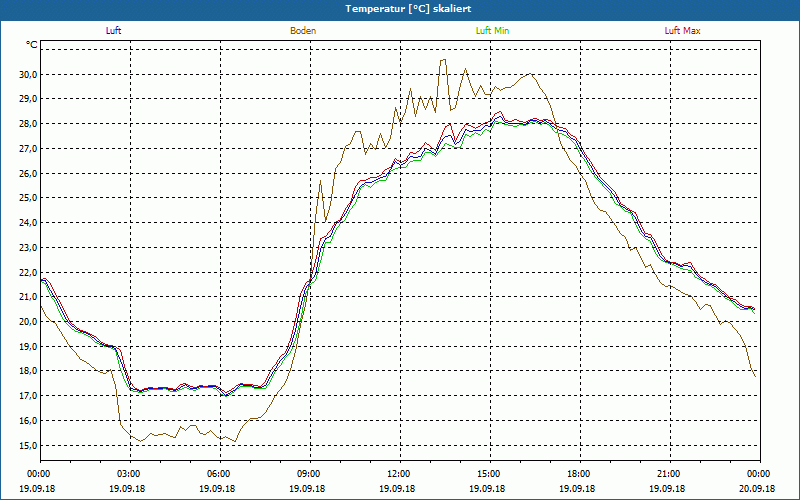
Task: Click the 03:00 time axis label
Action: click(130, 474)
